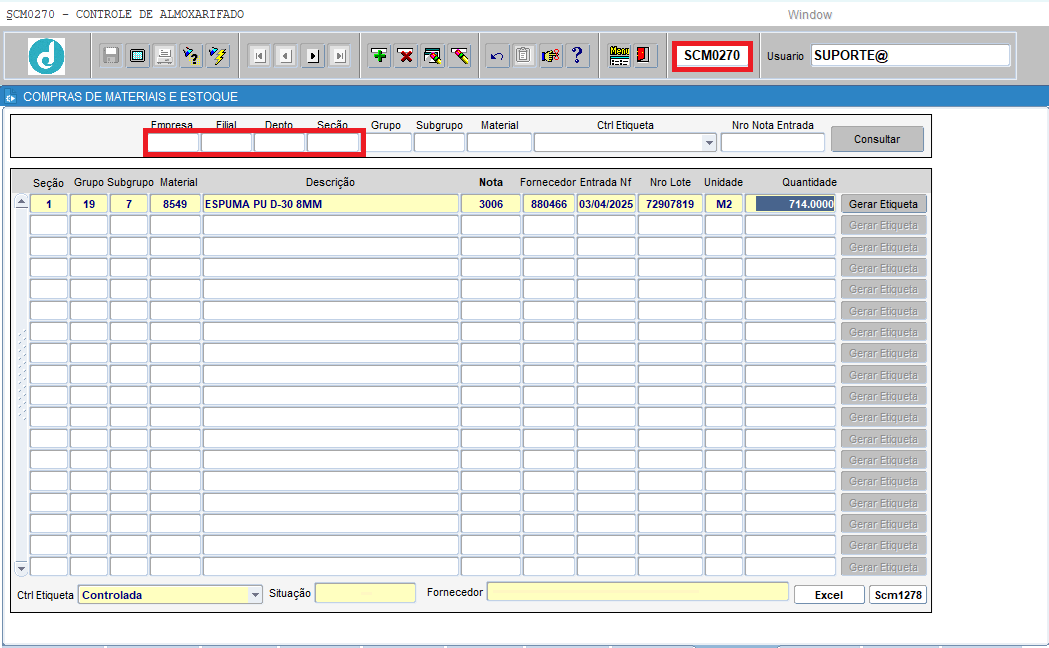
Task: Select the Quantidade cell showing 714.0000
Action: coord(795,204)
